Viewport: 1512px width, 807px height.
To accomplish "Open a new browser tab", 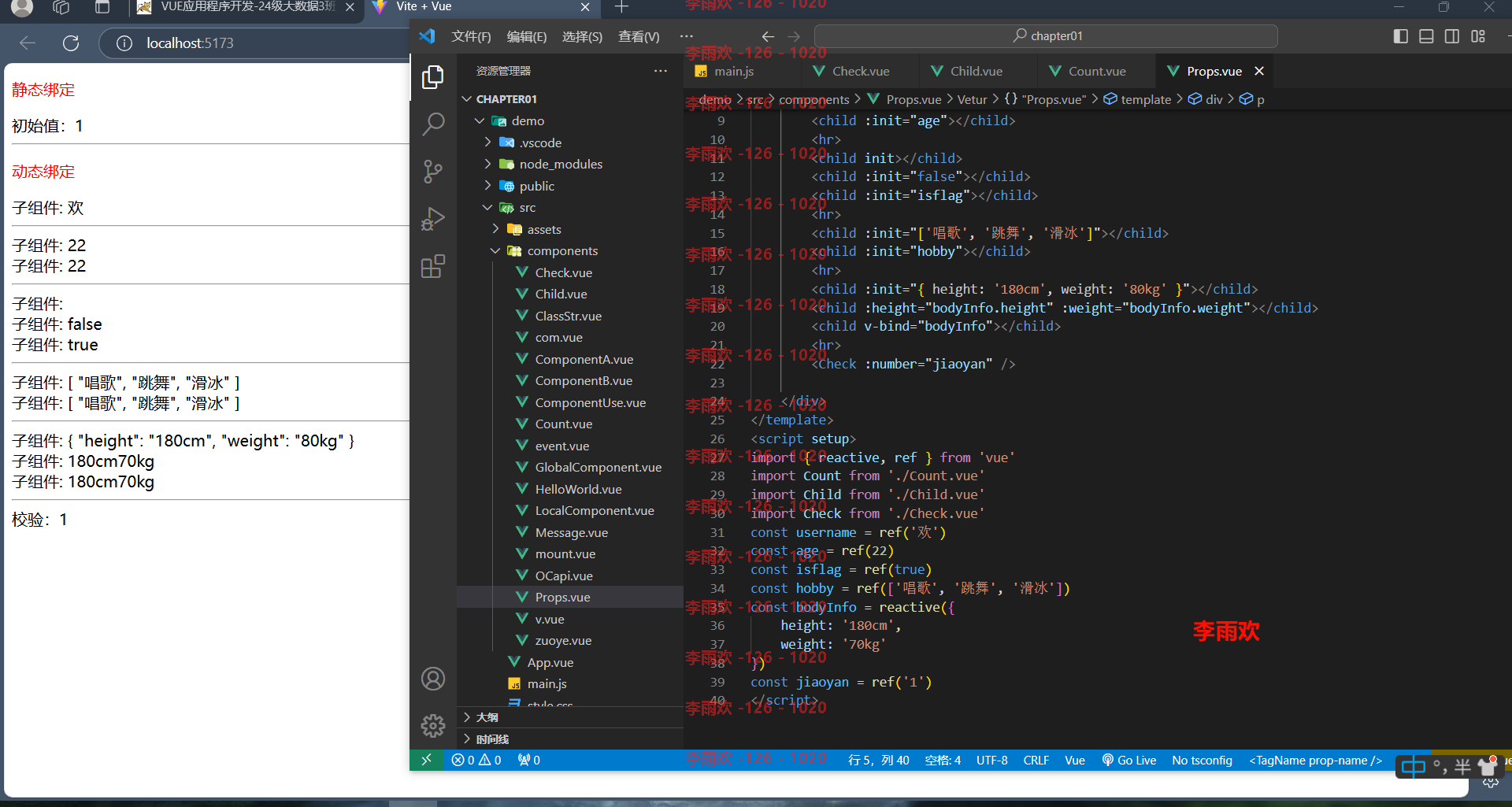I will click(621, 7).
